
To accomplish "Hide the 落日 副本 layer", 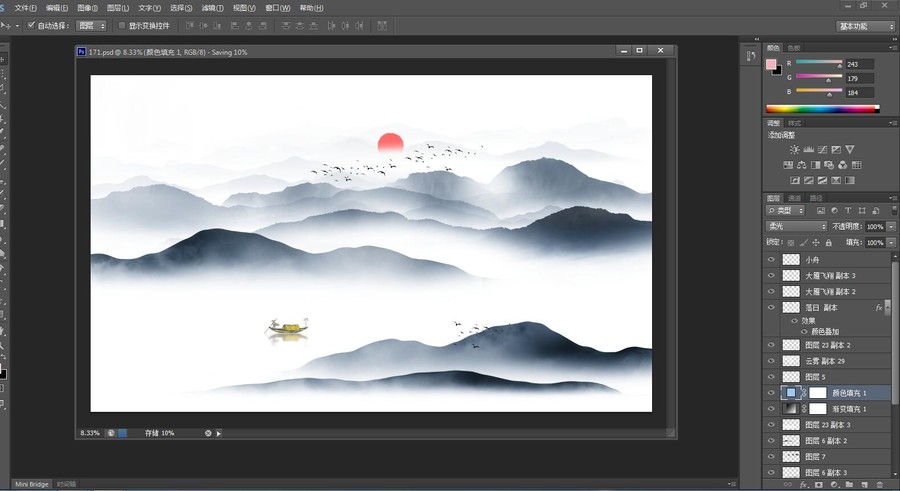I will pos(771,308).
